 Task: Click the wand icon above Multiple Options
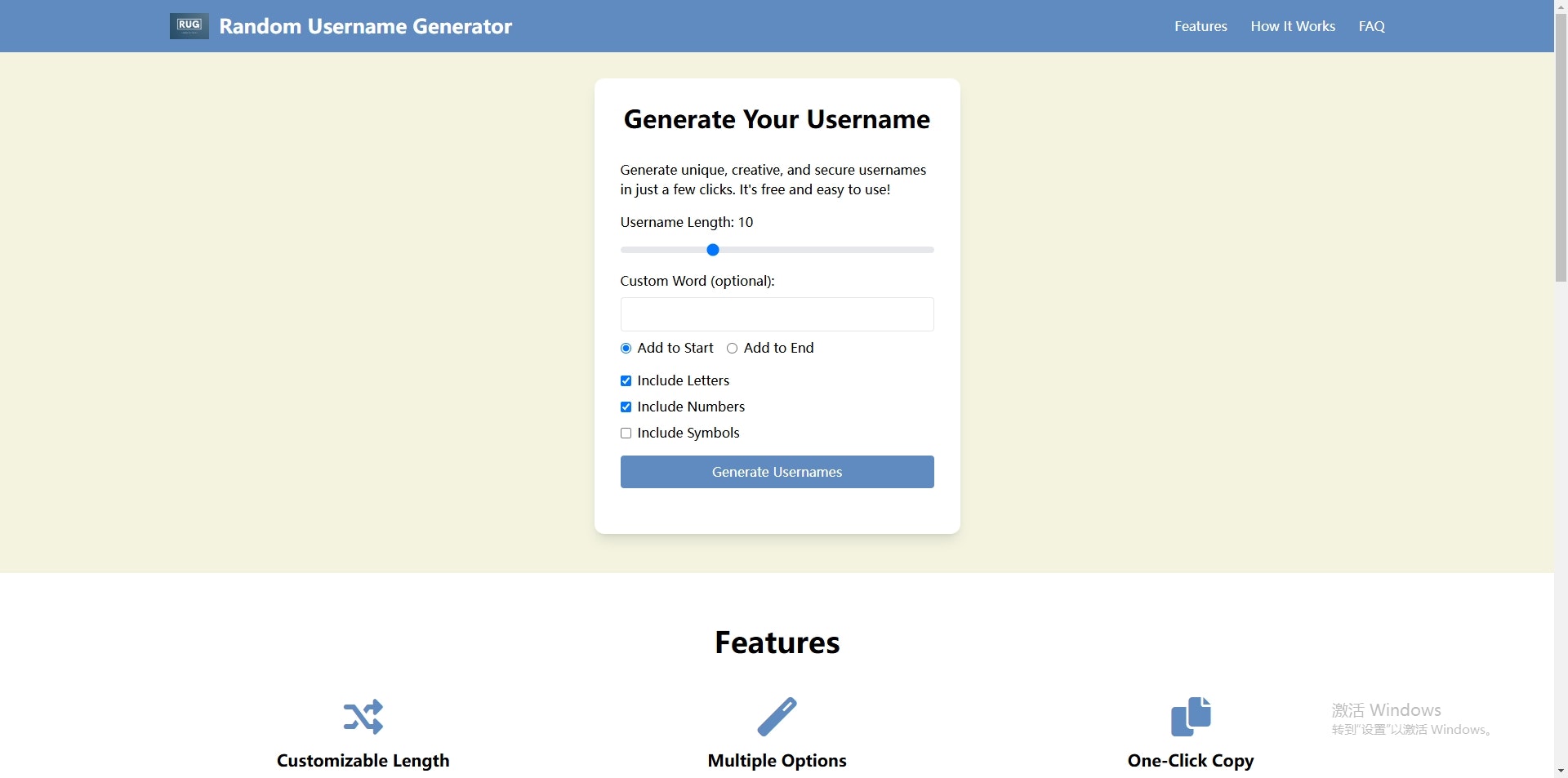click(x=777, y=717)
